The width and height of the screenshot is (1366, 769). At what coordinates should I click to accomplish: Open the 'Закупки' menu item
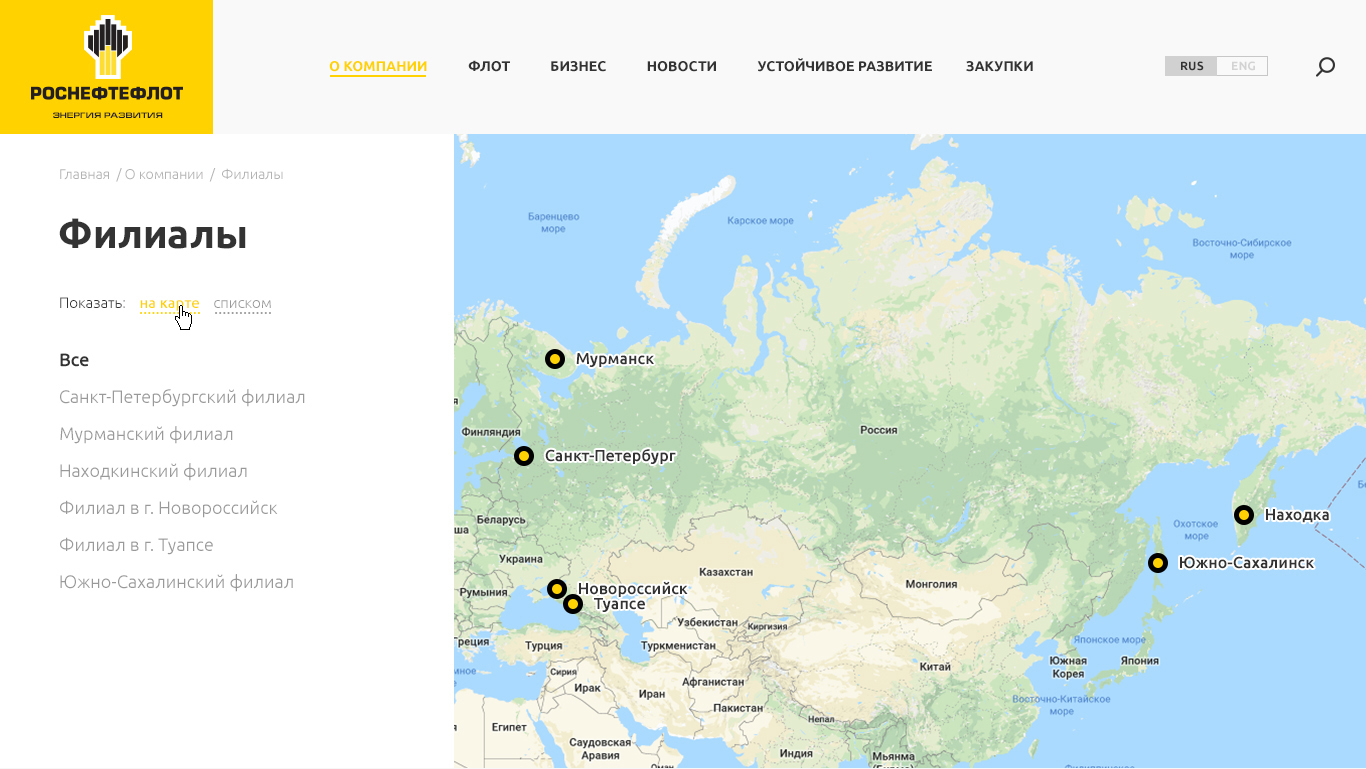point(999,66)
